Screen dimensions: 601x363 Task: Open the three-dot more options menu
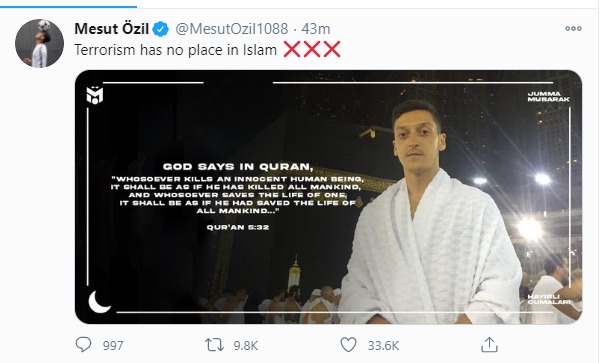[x=573, y=28]
